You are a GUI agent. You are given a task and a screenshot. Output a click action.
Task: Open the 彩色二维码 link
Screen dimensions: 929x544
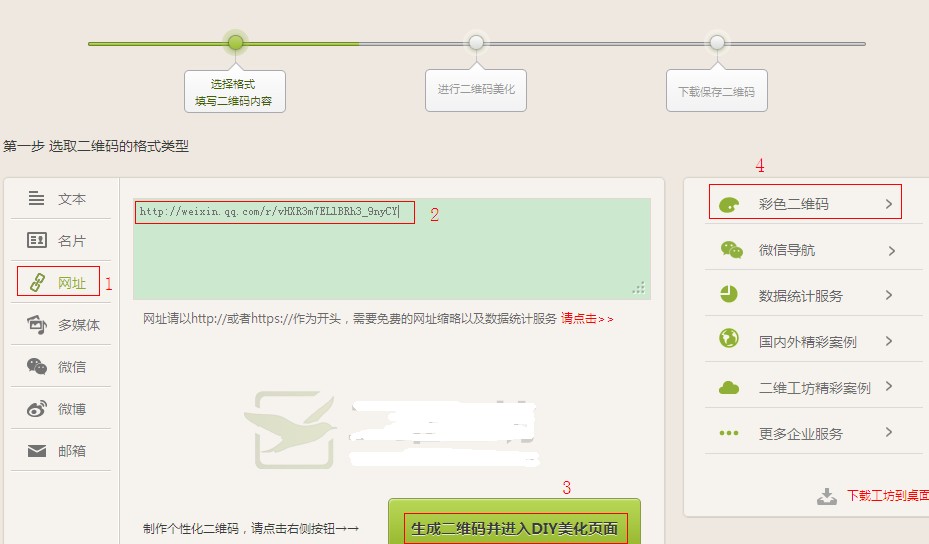pyautogui.click(x=793, y=204)
